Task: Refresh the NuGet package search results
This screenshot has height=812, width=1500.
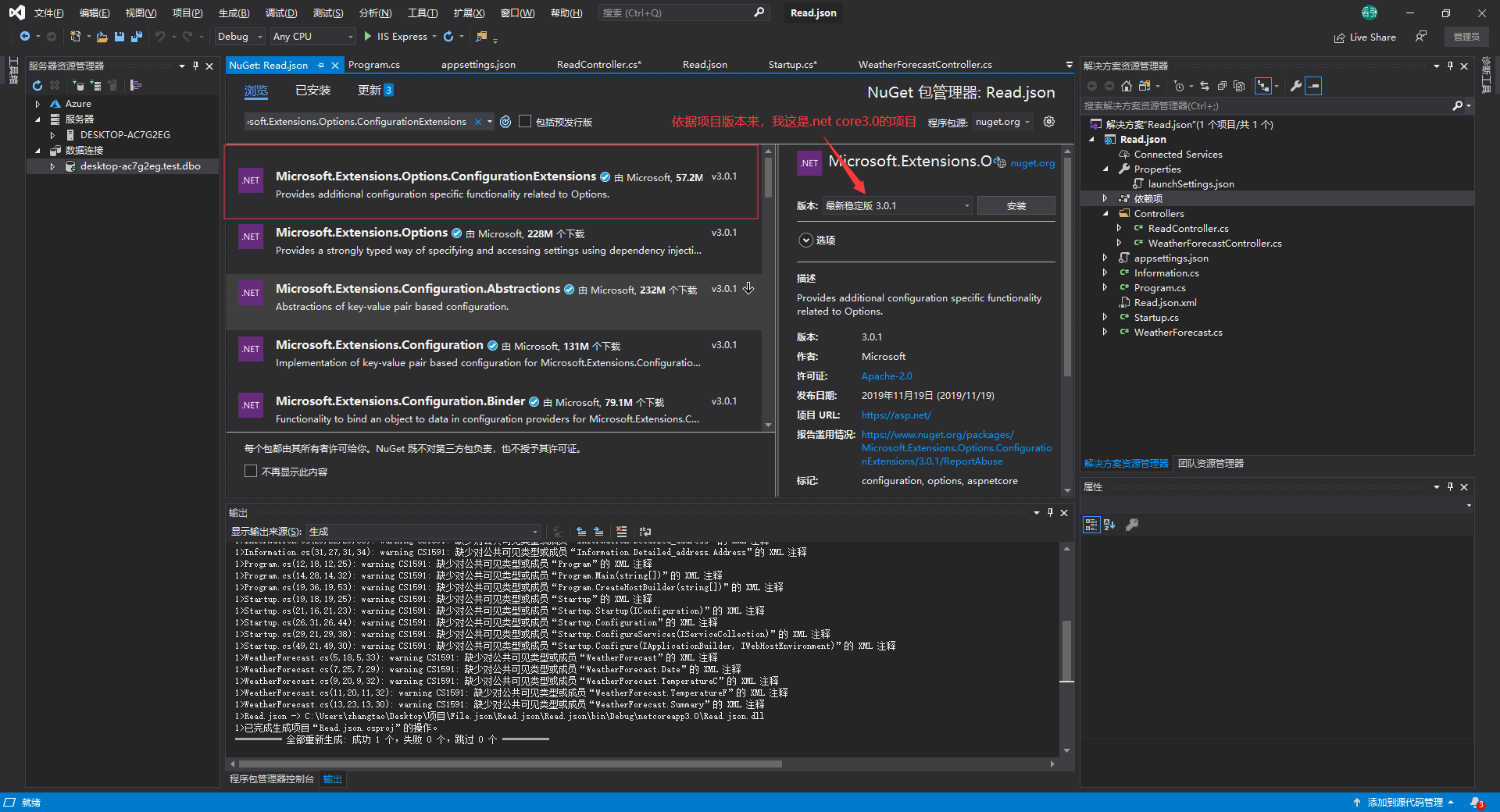Action: click(x=505, y=122)
